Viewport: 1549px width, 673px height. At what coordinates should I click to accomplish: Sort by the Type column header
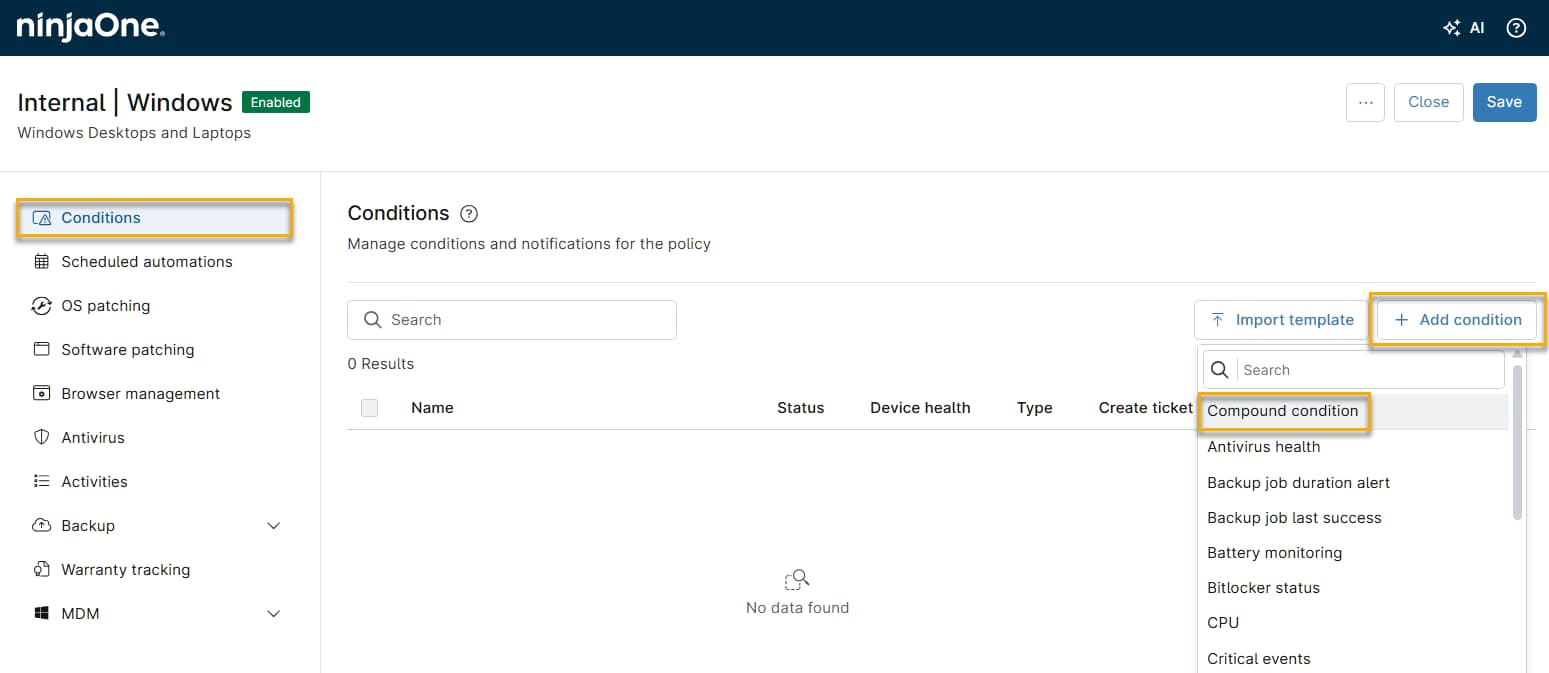[1035, 408]
